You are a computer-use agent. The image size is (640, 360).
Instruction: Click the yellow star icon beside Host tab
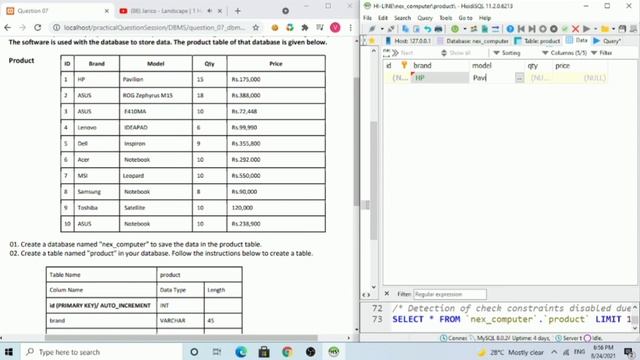[x=372, y=41]
